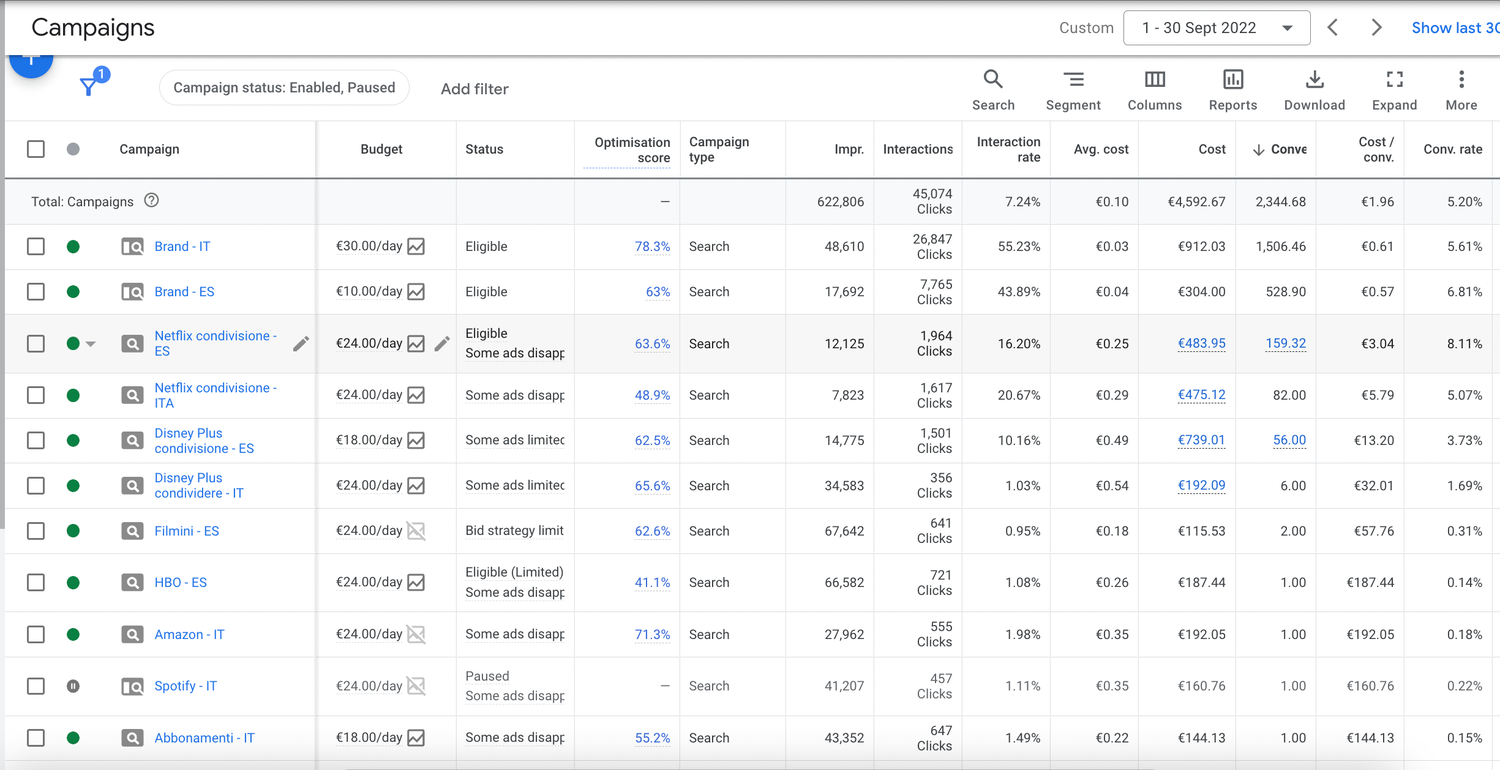Open the Reports menu

point(1233,89)
